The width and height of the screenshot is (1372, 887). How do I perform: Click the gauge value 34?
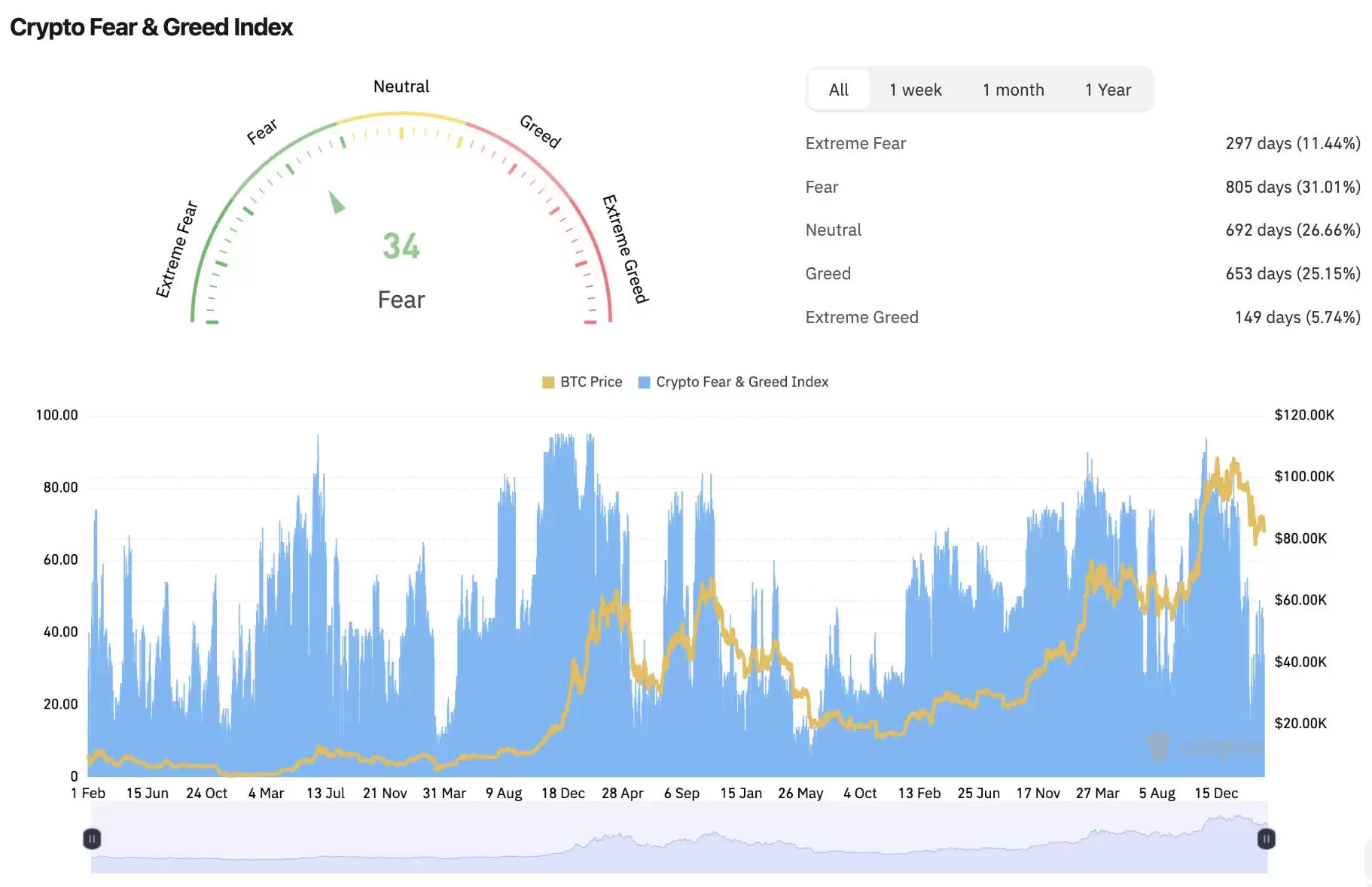pos(401,246)
